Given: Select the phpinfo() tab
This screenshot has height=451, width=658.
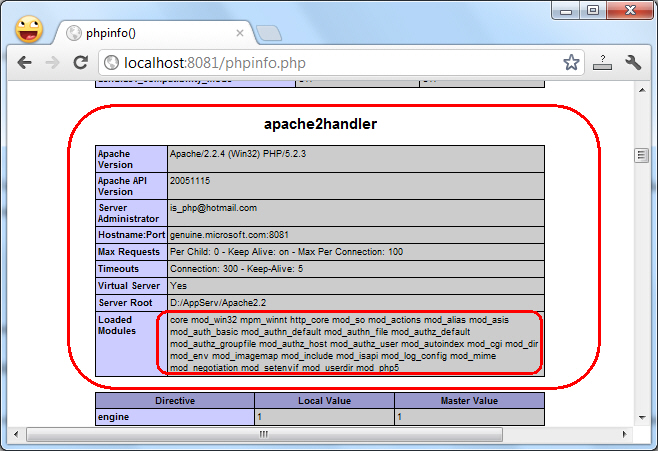Looking at the screenshot, I should click(155, 33).
